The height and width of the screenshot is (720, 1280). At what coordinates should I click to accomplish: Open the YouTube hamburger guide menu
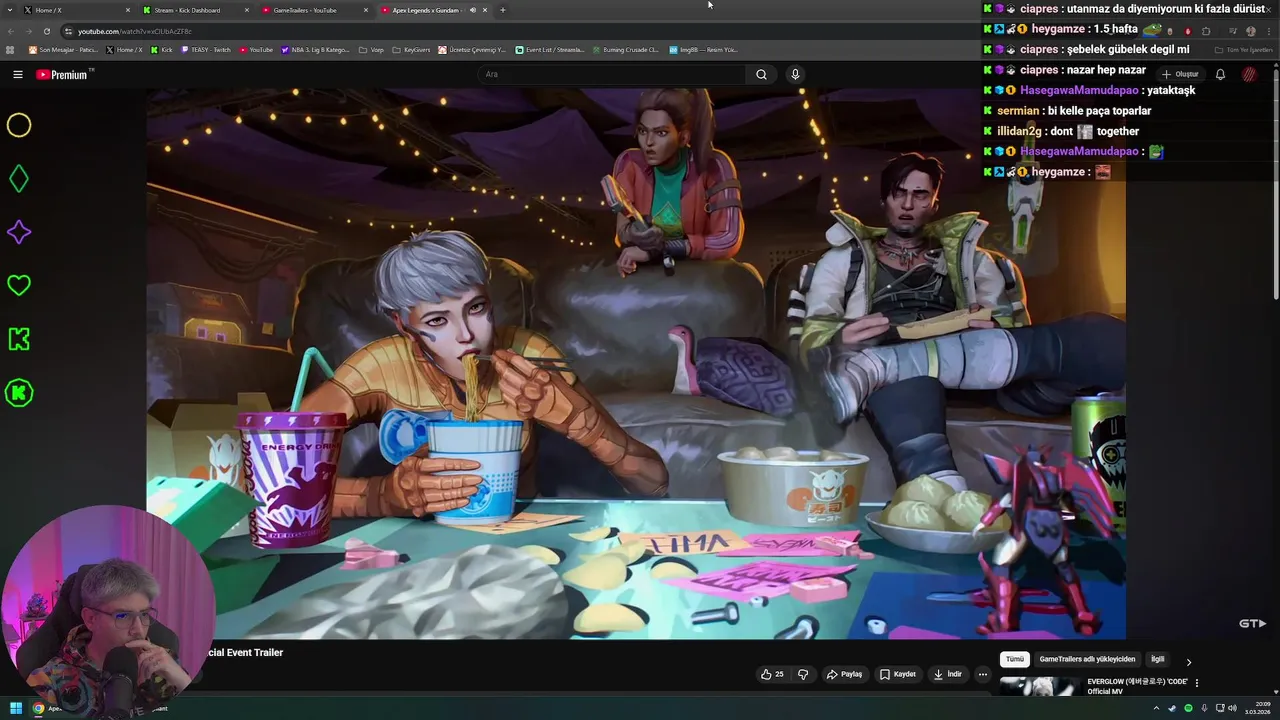pos(17,74)
